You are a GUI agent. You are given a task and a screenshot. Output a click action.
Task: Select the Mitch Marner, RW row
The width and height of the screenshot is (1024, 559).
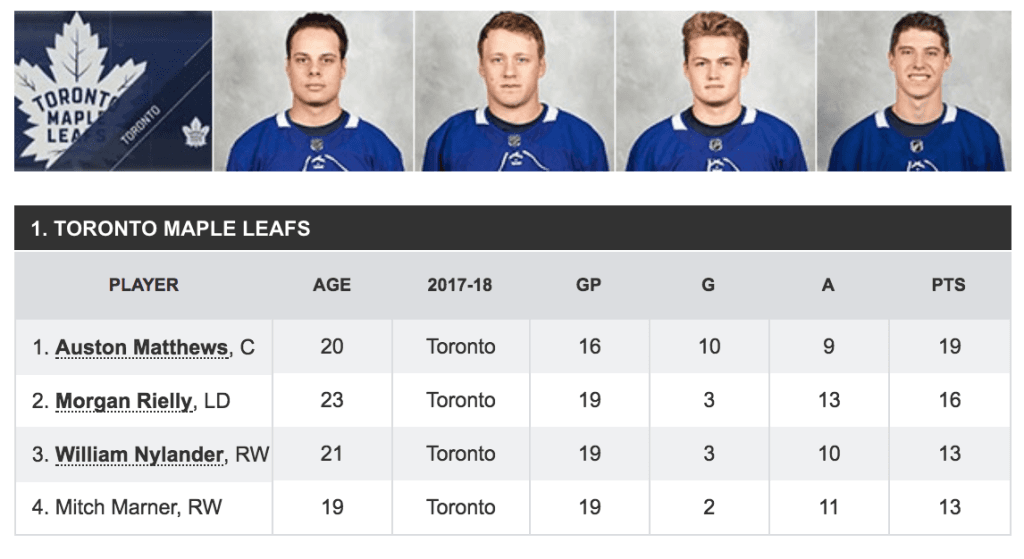click(x=513, y=507)
